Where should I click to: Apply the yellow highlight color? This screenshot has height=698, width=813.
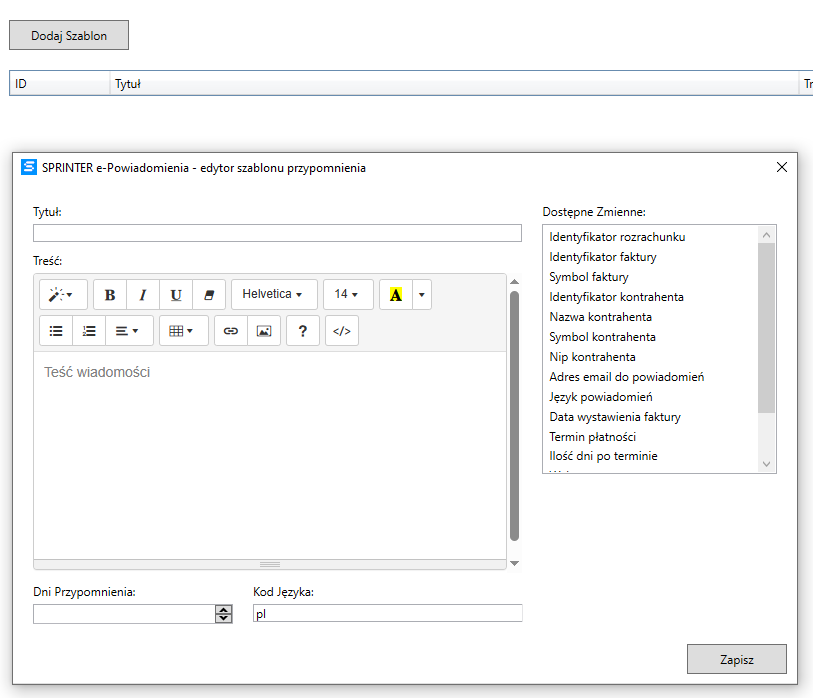tap(396, 295)
